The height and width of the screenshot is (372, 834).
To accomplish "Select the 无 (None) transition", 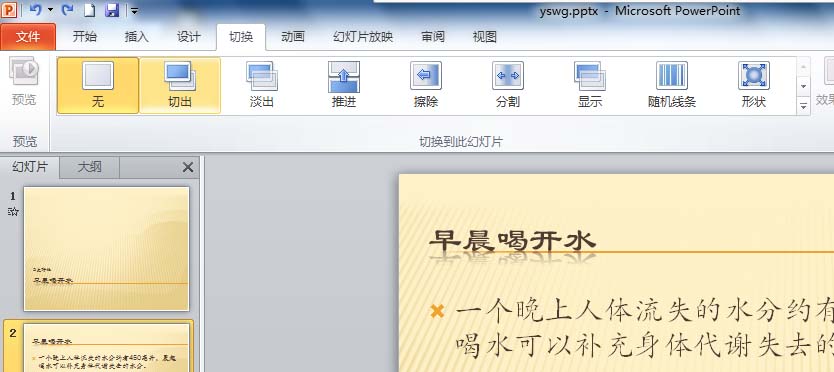I will [98, 85].
